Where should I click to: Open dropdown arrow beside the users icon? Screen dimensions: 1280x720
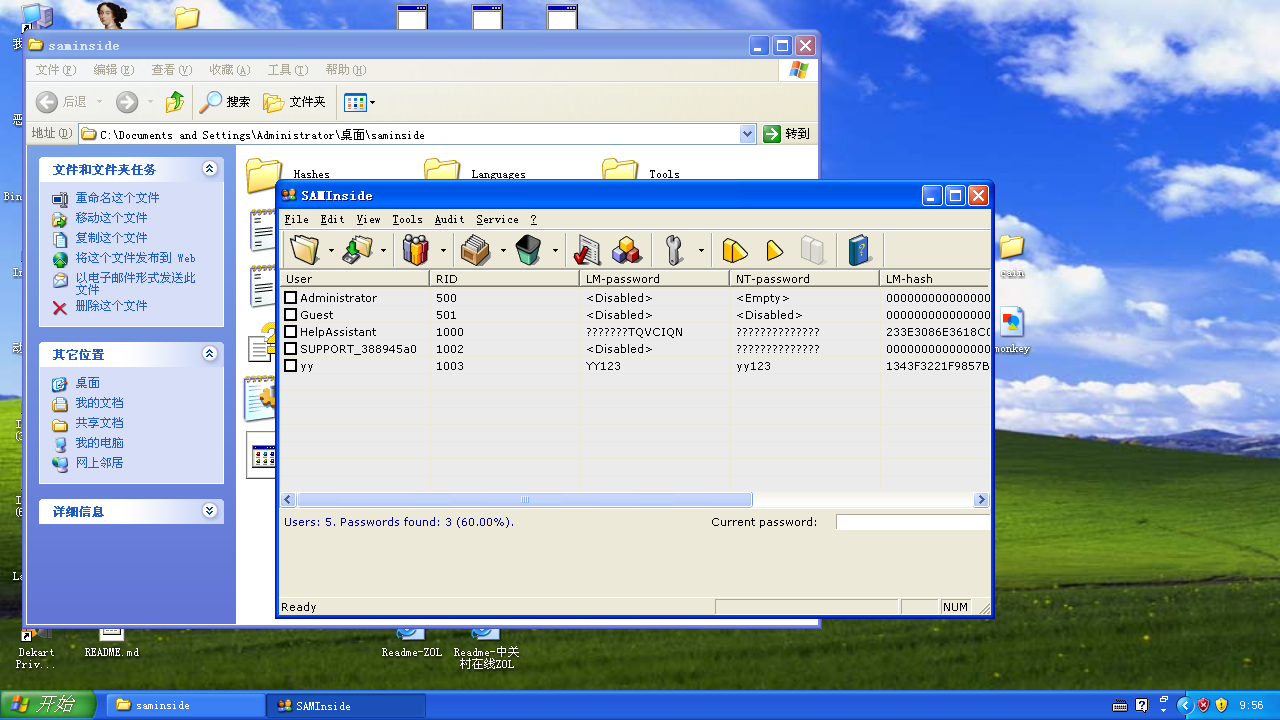(x=443, y=250)
